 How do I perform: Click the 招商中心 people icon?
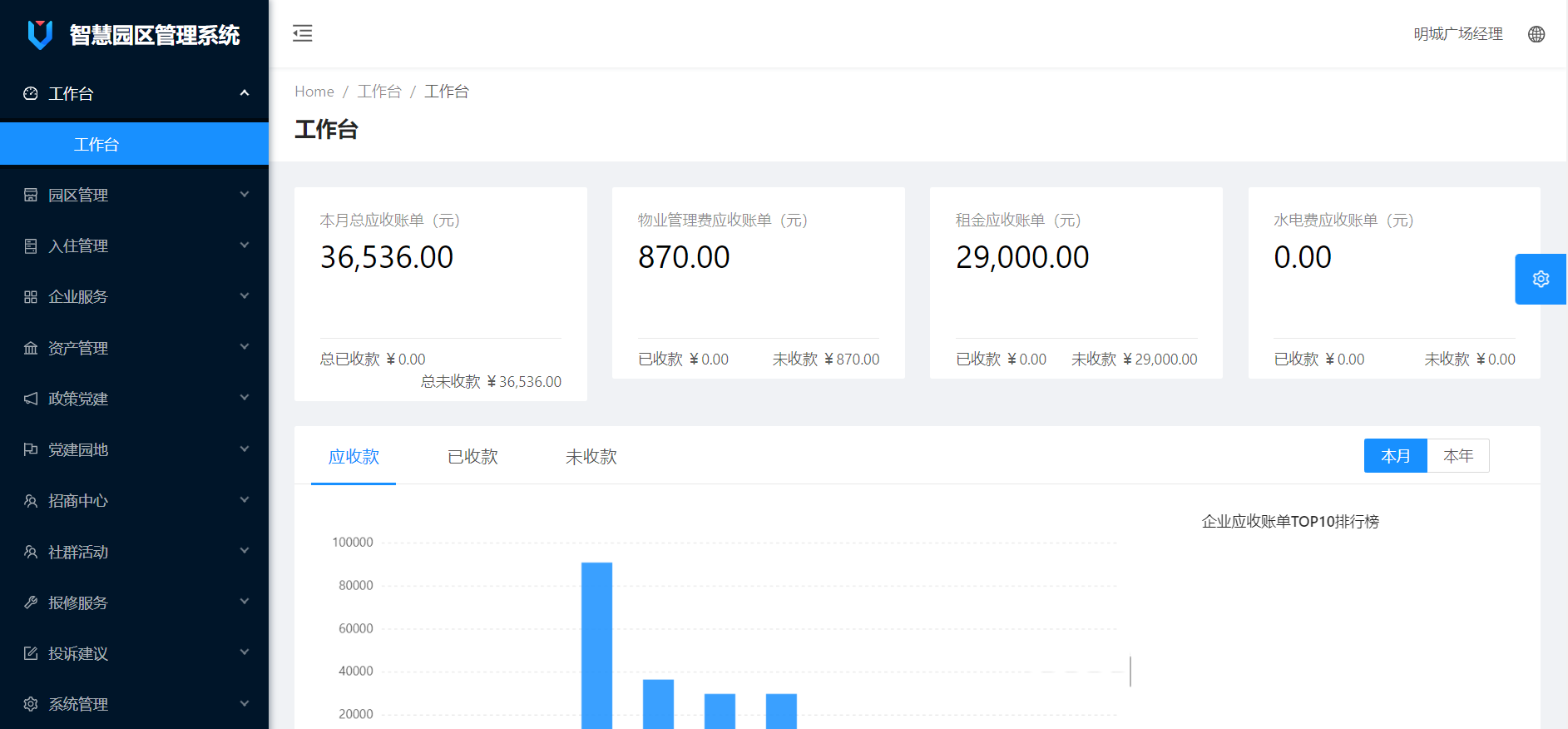pyautogui.click(x=31, y=501)
